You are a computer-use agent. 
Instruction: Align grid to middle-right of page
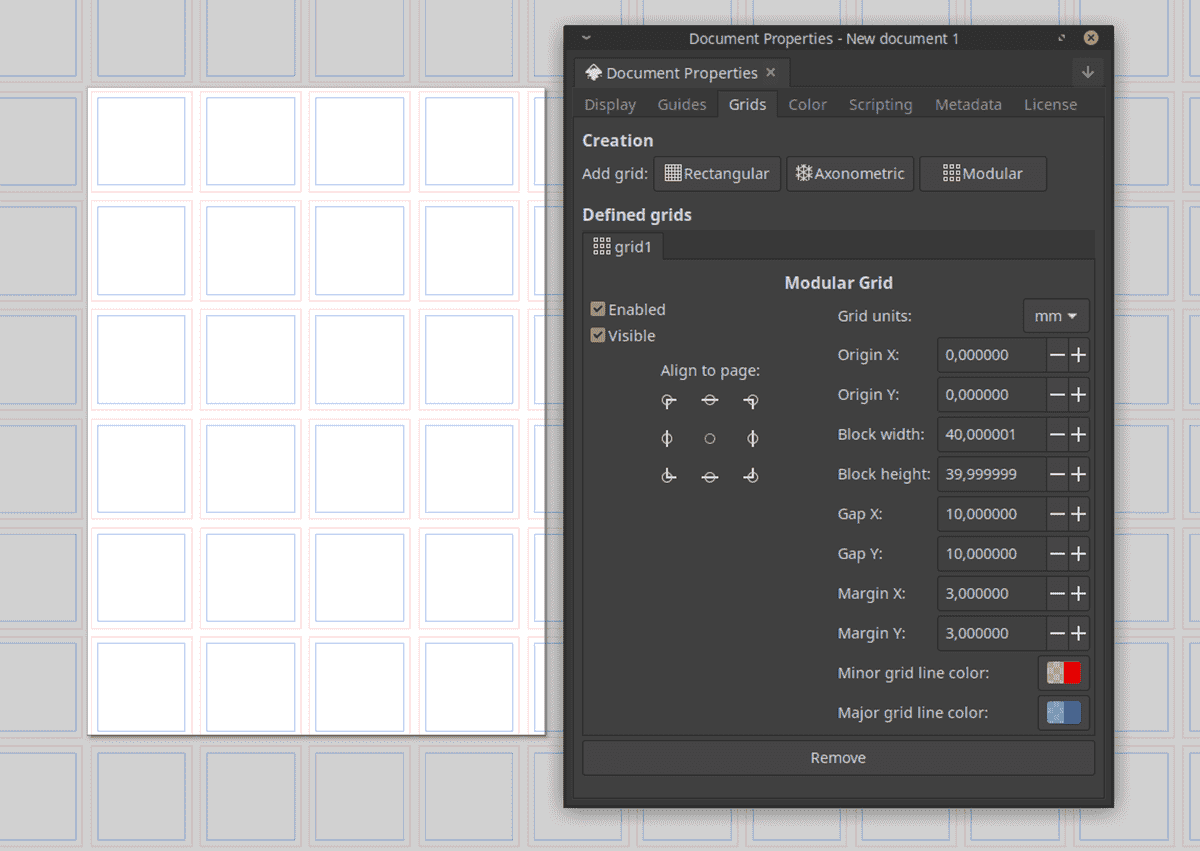click(x=751, y=438)
